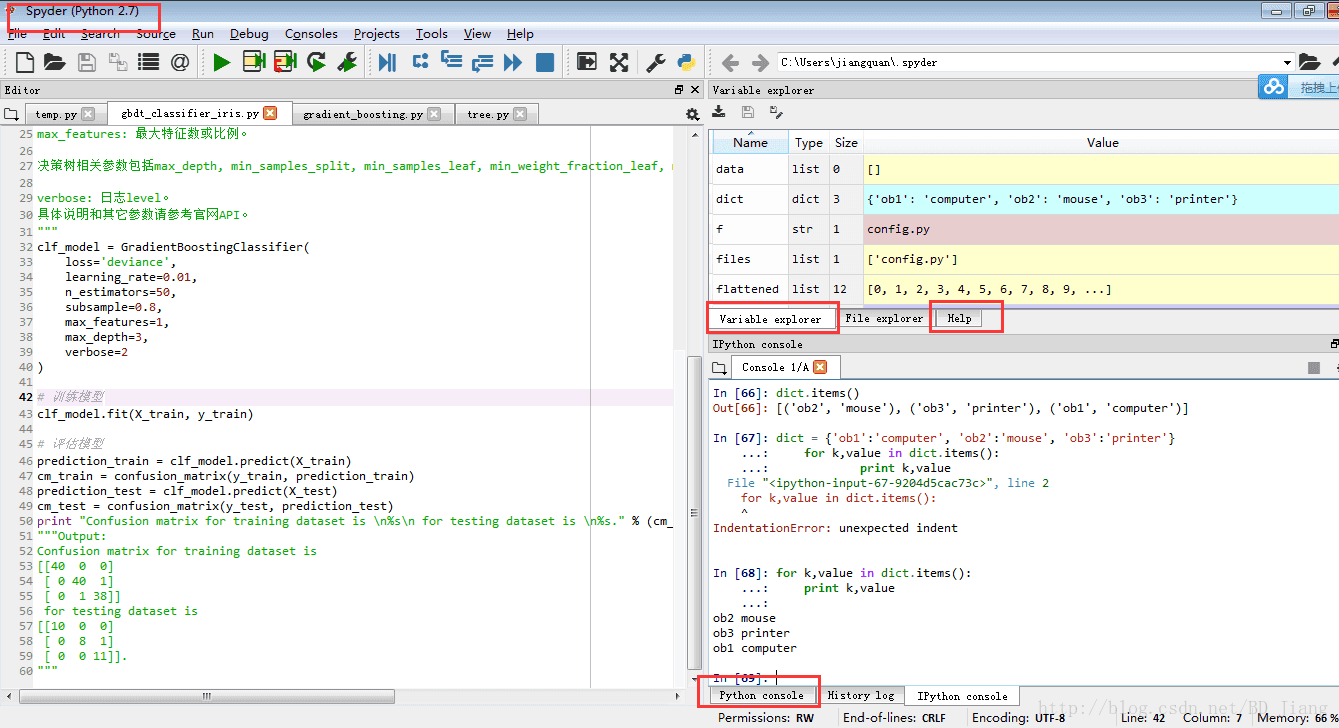1339x728 pixels.
Task: Sort variables by the Size column header
Action: tap(846, 142)
